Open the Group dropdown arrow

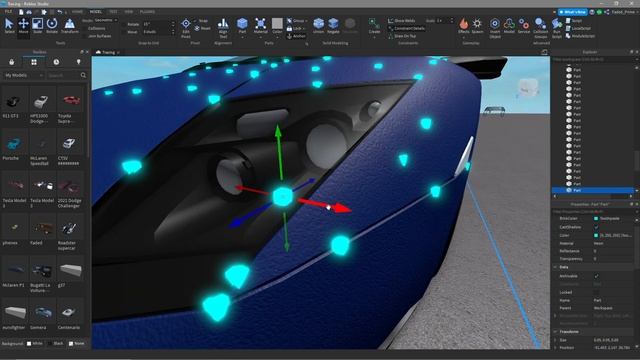point(307,21)
